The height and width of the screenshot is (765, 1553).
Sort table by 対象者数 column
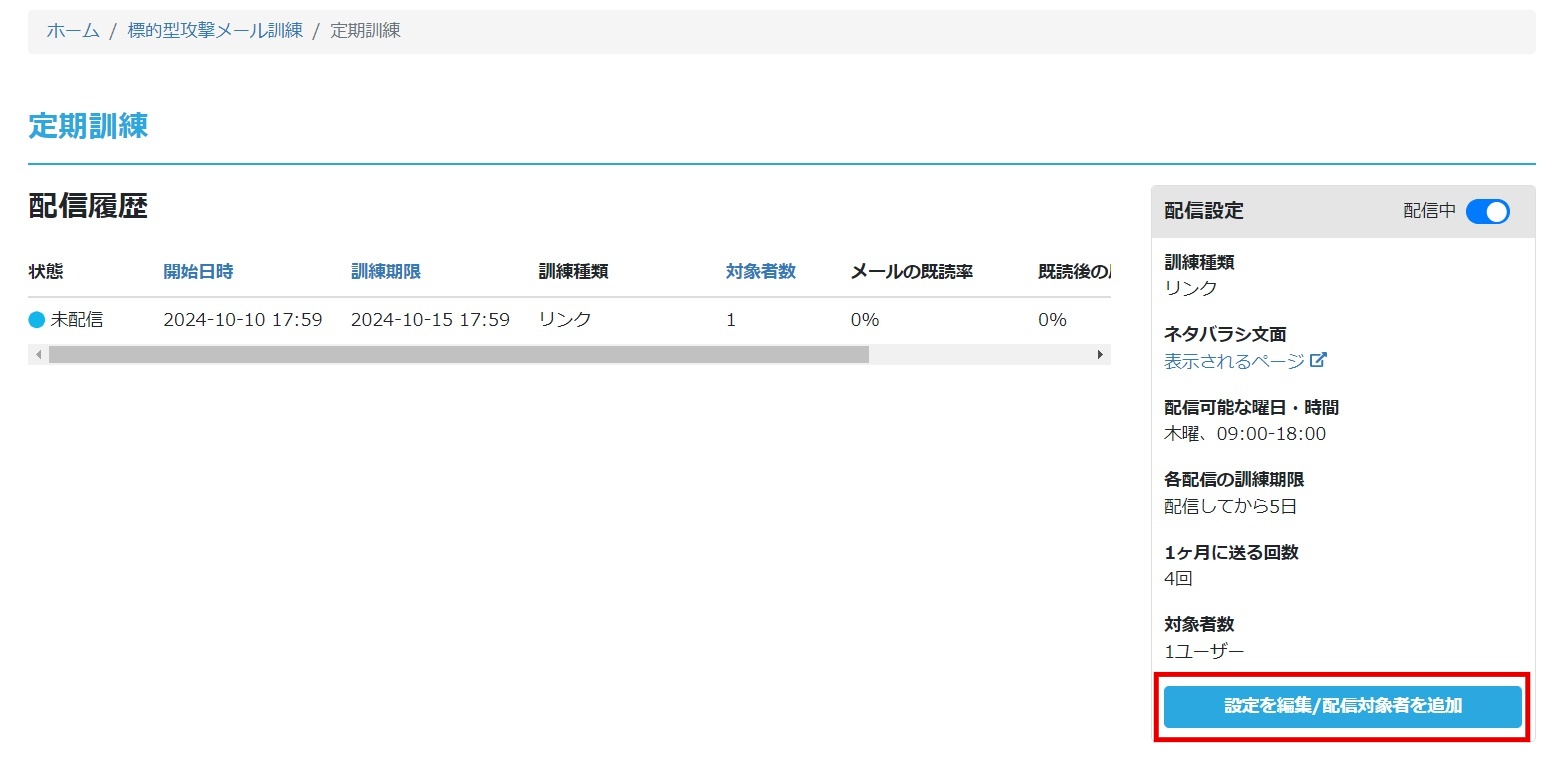760,271
